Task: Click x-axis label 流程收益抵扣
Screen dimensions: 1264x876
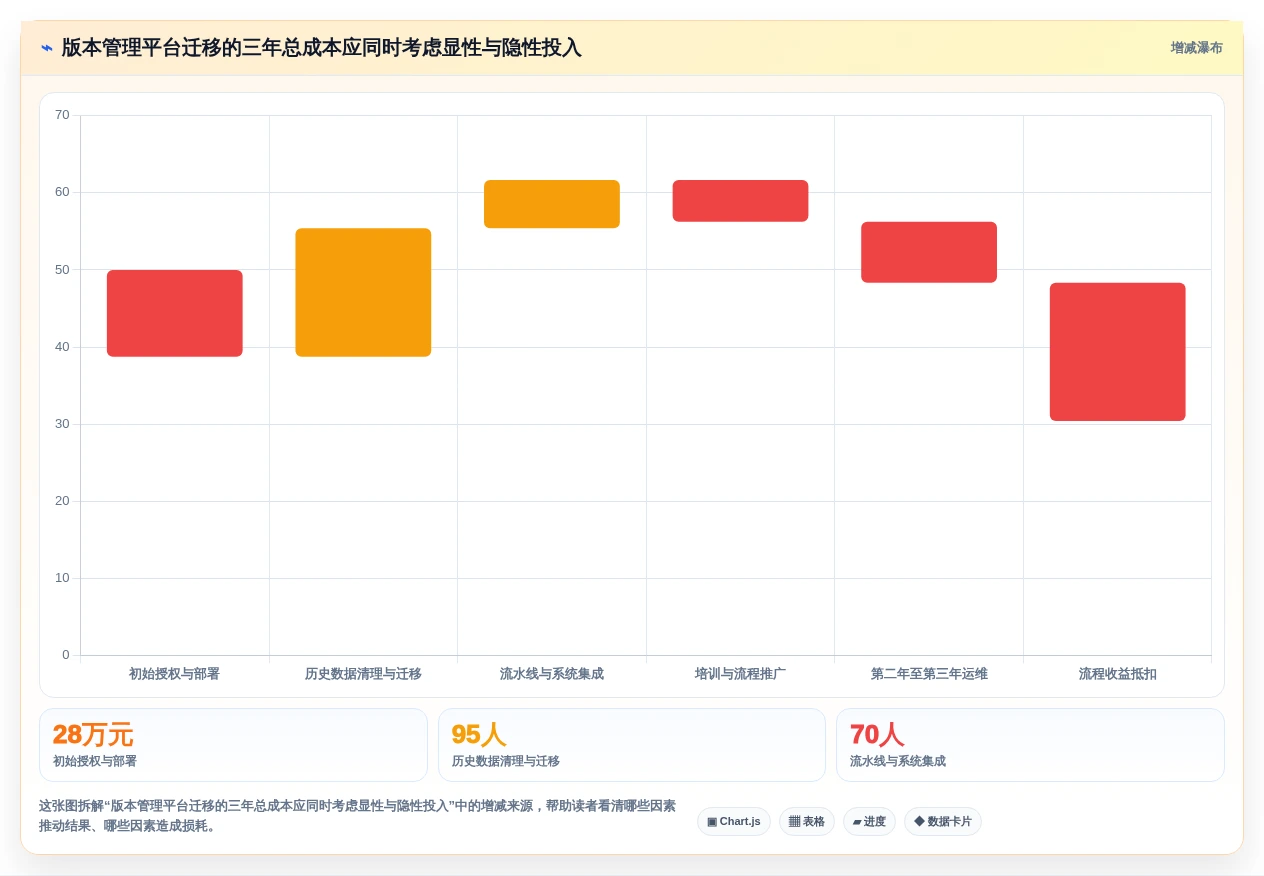Action: tap(1117, 674)
